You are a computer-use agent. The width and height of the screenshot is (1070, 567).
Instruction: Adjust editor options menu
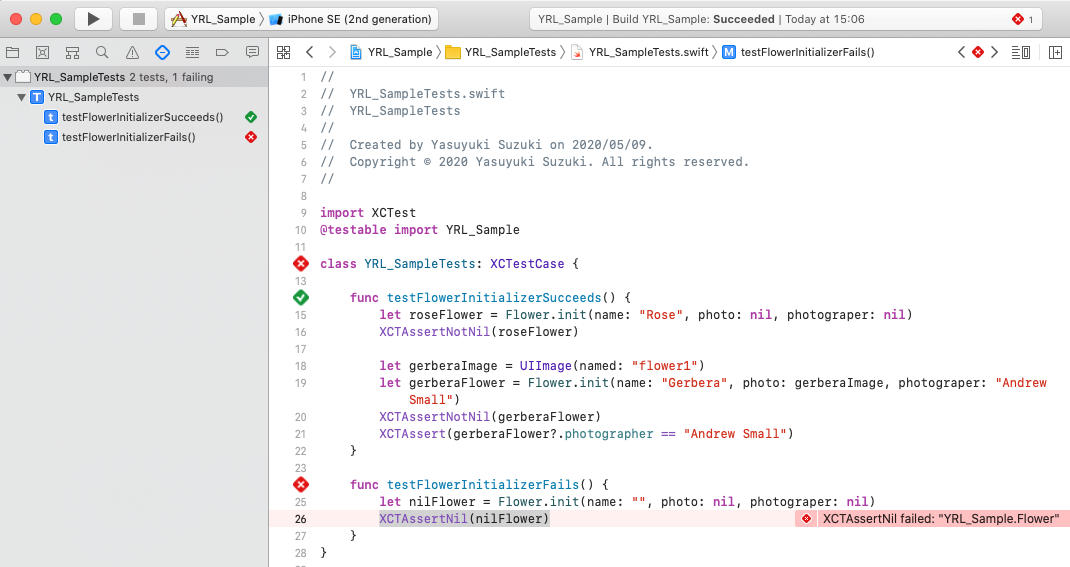[x=1021, y=53]
